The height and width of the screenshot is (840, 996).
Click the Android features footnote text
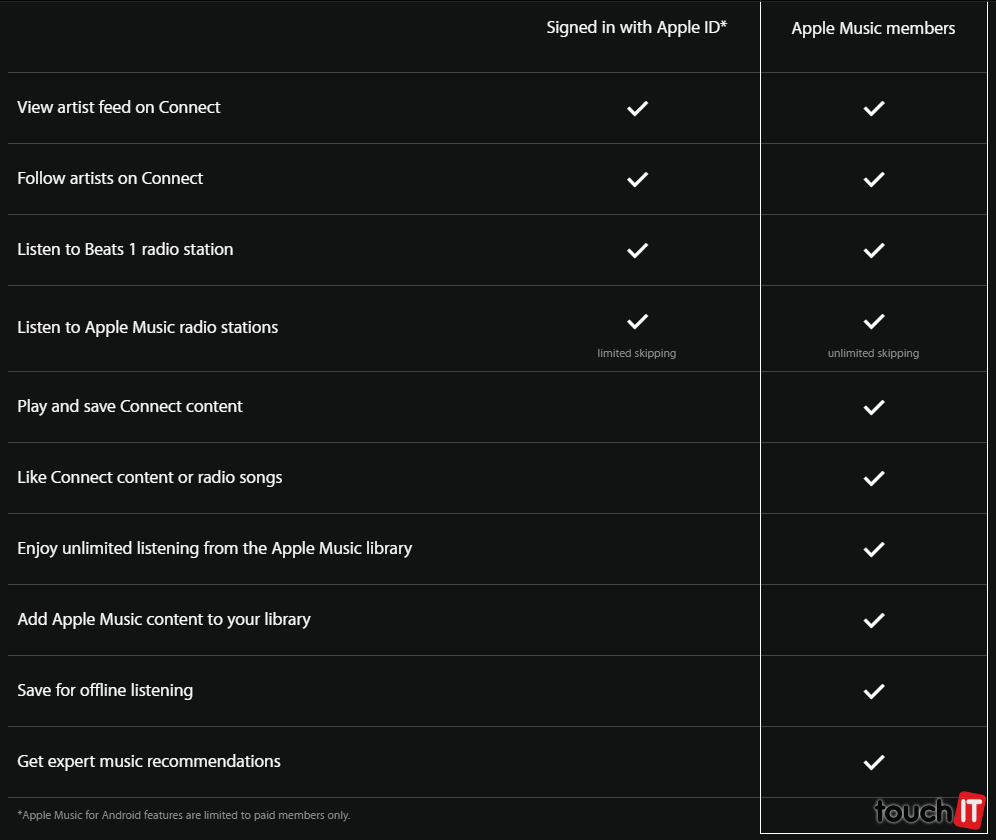(x=184, y=815)
